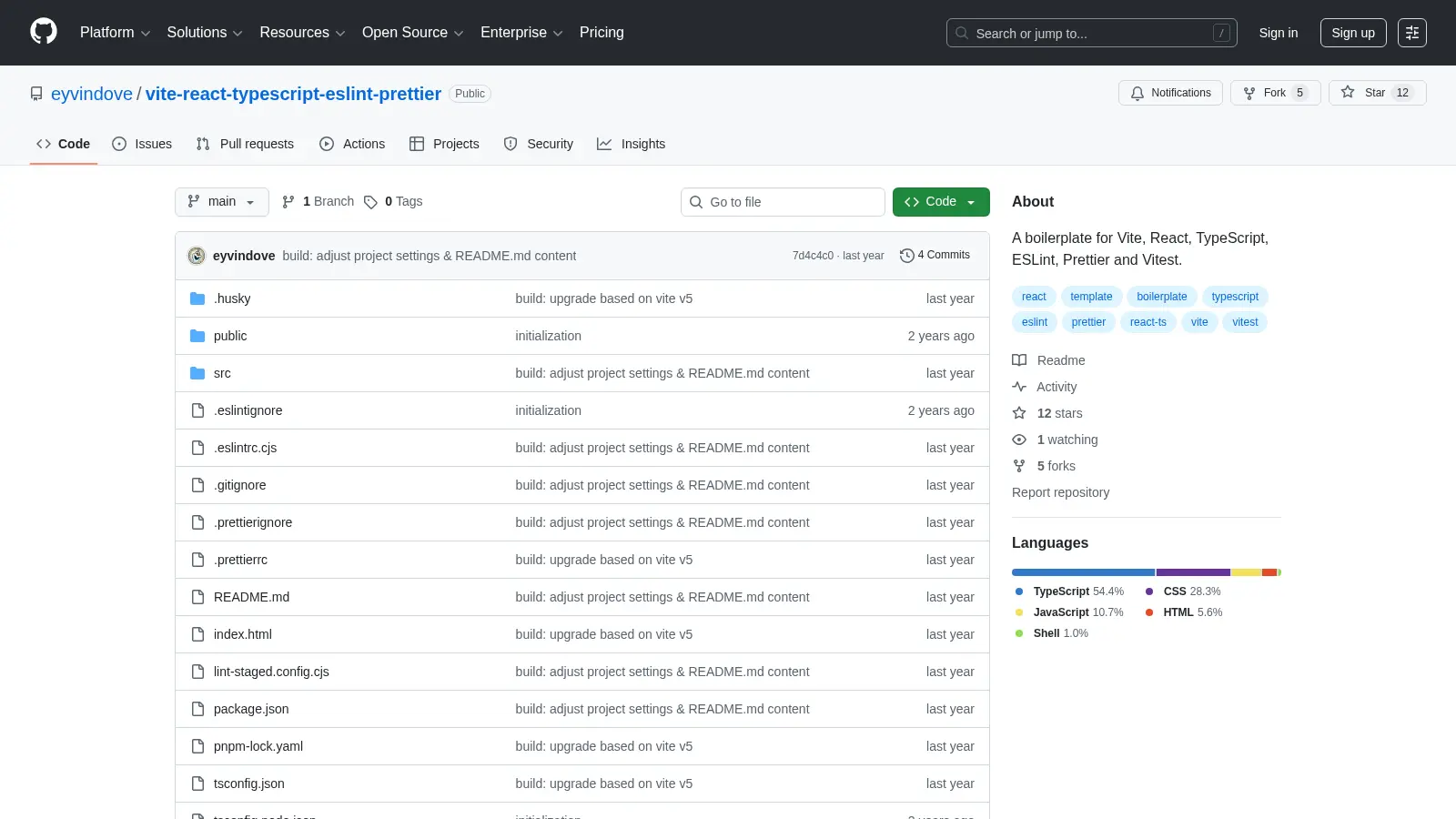The width and height of the screenshot is (1456, 819).
Task: Select the react topic tag
Action: pyautogui.click(x=1034, y=297)
